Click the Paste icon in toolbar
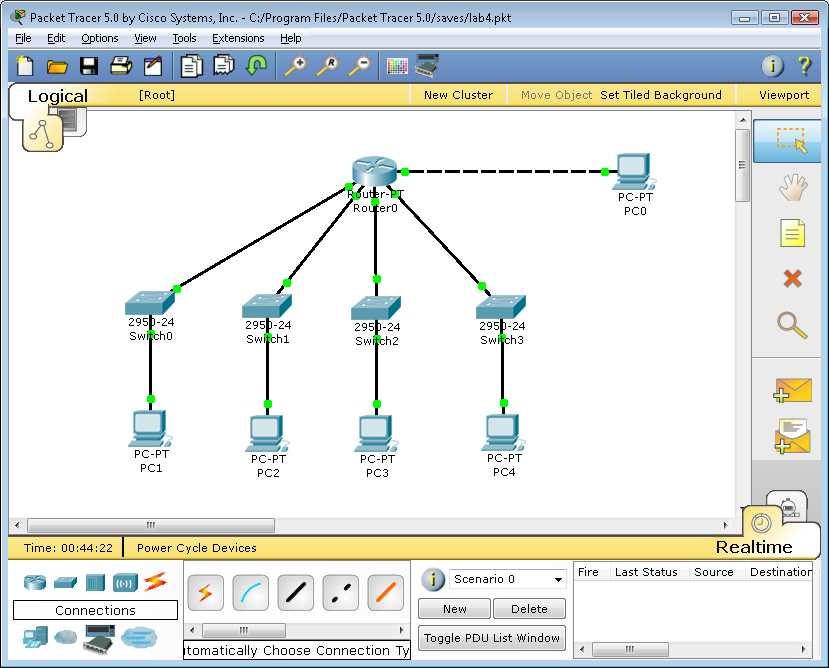 tap(224, 66)
